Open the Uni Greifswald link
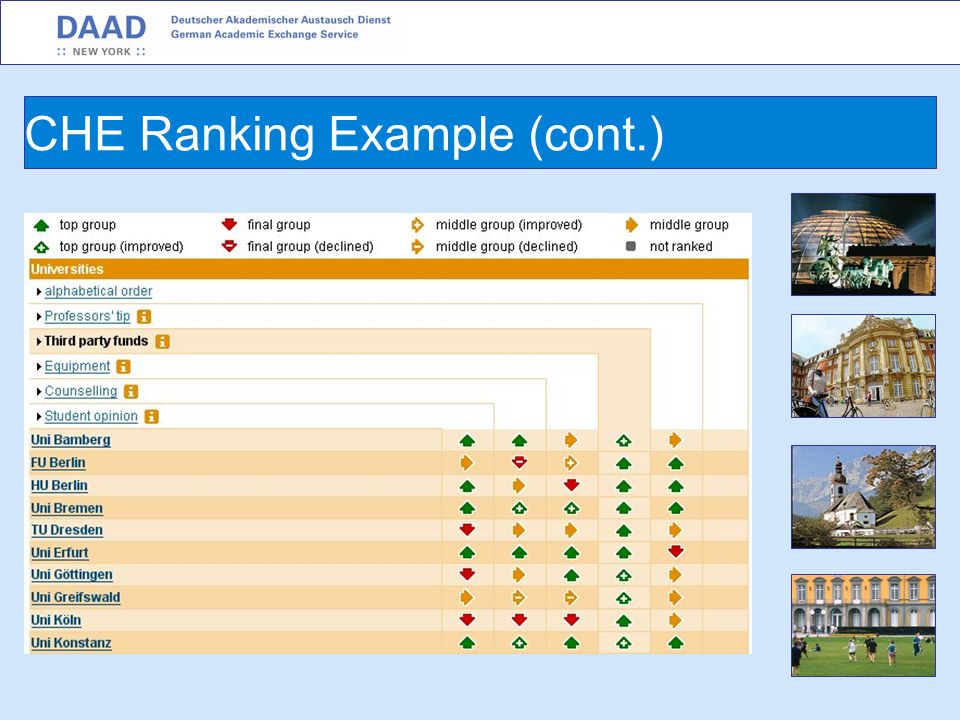 click(x=75, y=598)
